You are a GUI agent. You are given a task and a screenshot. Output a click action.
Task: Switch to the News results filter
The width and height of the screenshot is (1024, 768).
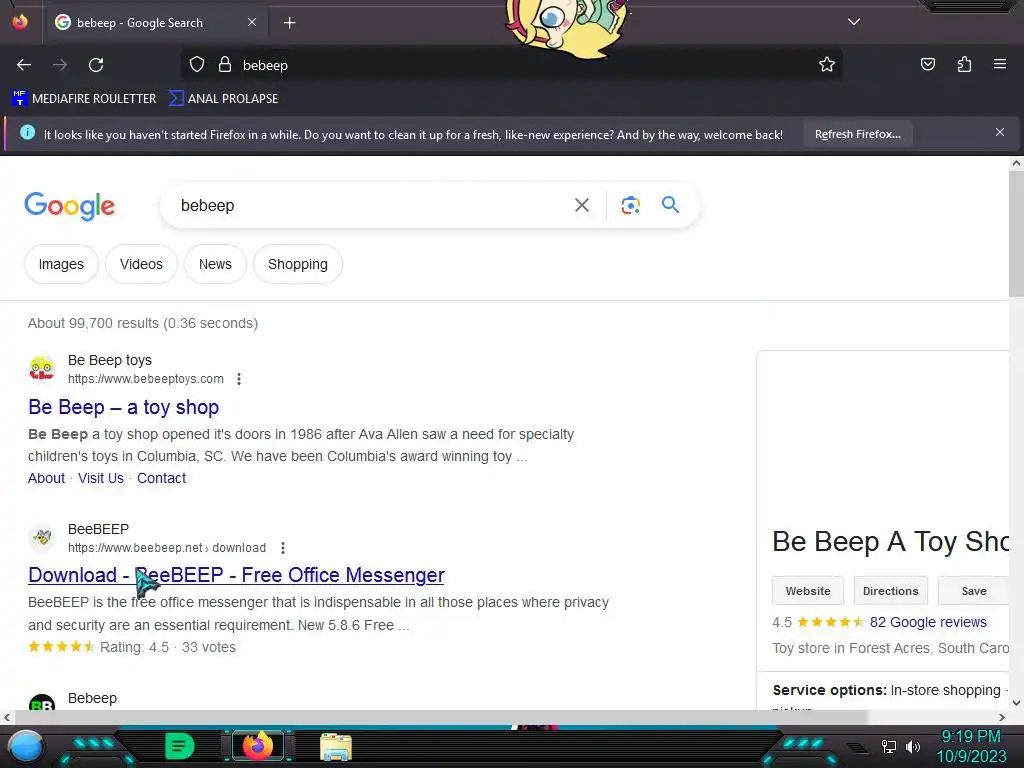point(216,264)
